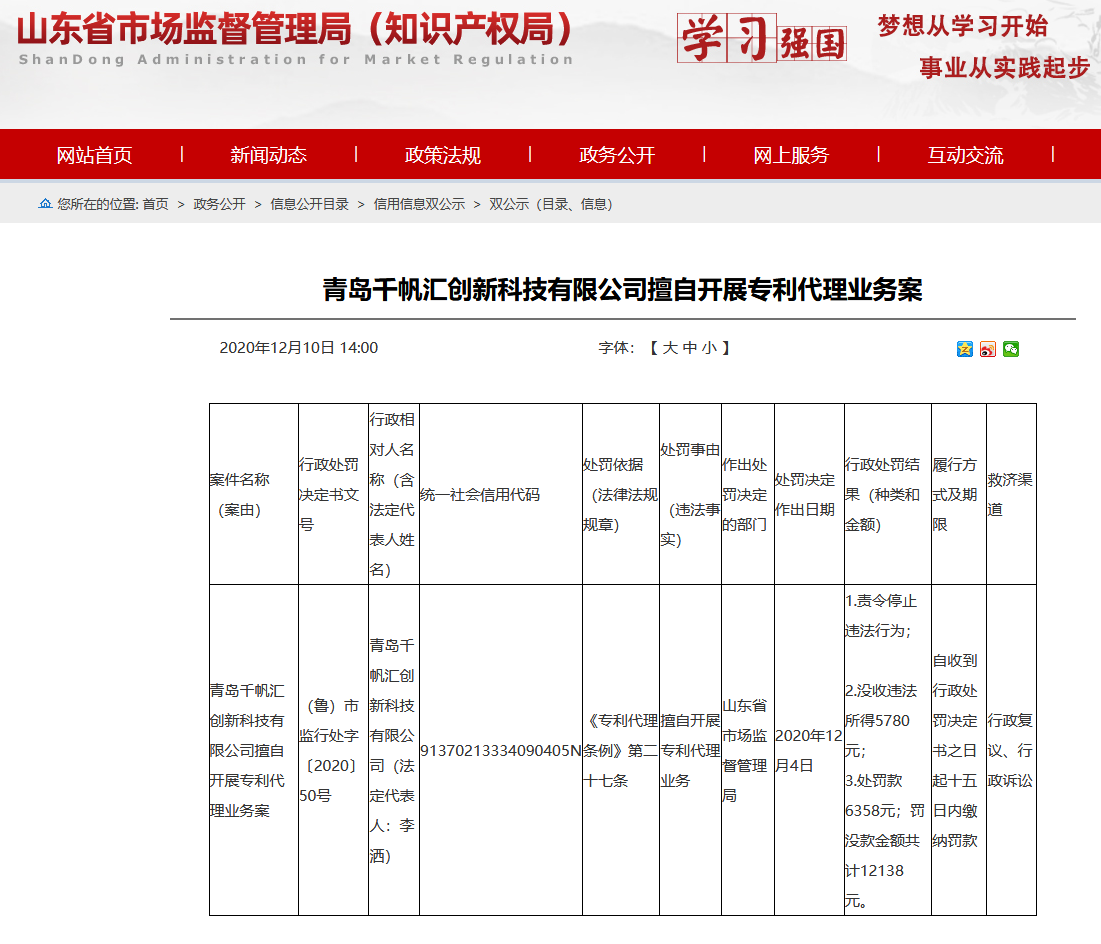Go to 首页 in breadcrumb
The image size is (1101, 944).
155,204
